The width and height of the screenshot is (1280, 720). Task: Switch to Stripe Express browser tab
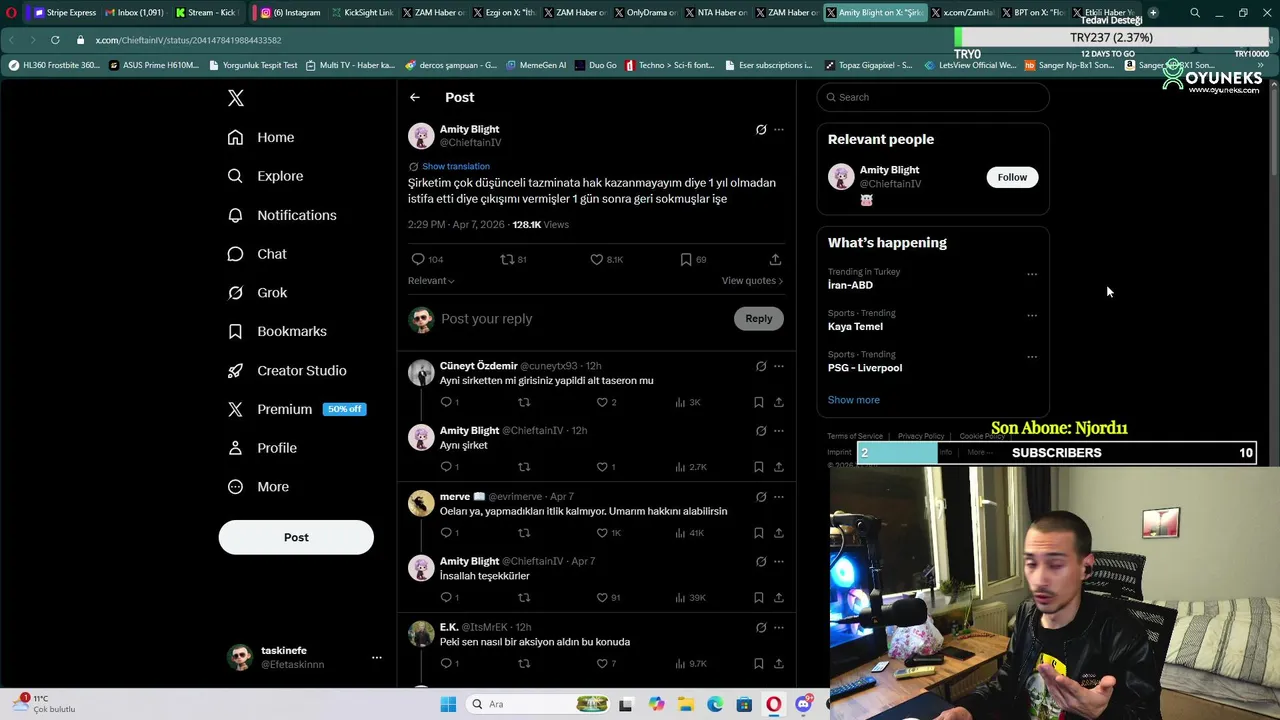point(65,13)
